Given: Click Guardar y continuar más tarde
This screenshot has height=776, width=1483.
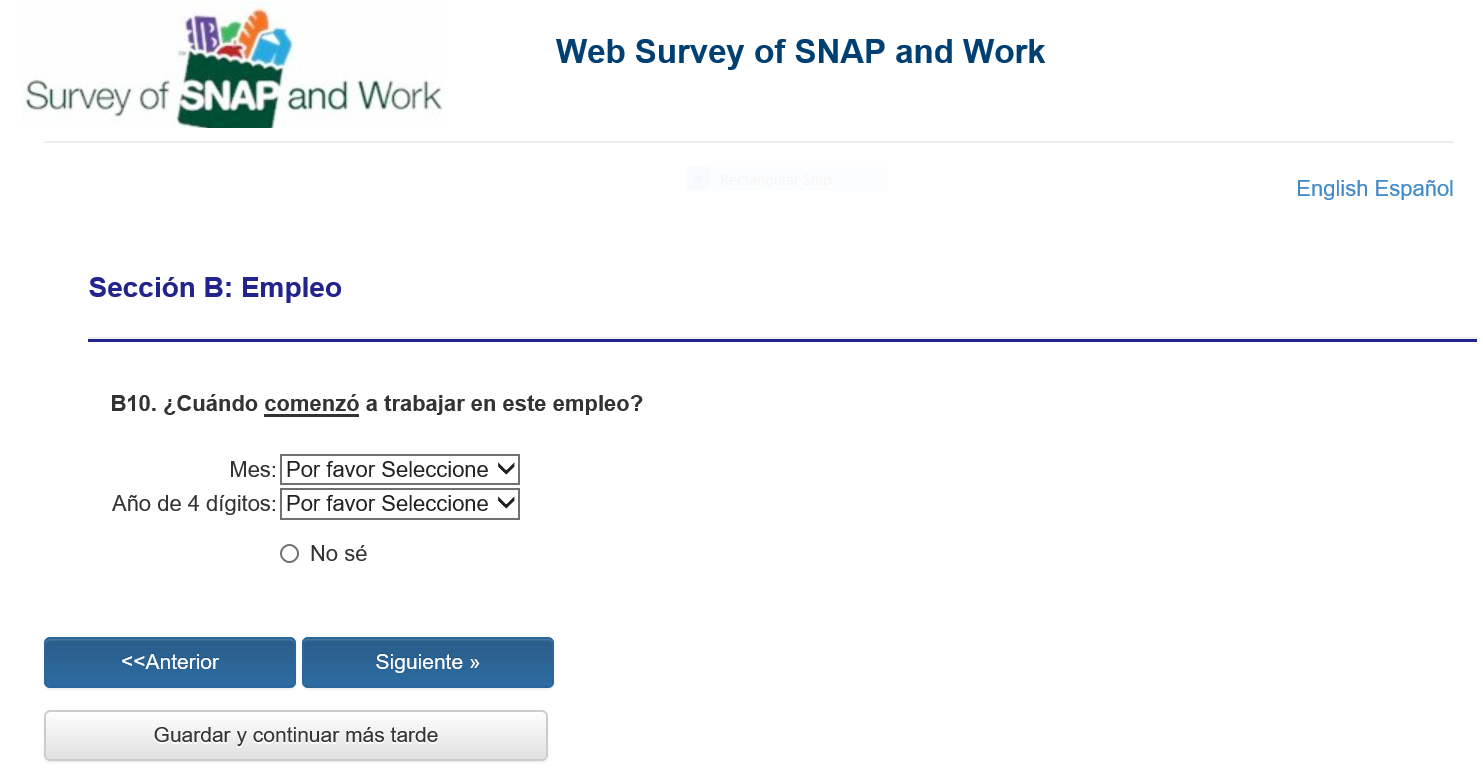Looking at the screenshot, I should [x=296, y=735].
